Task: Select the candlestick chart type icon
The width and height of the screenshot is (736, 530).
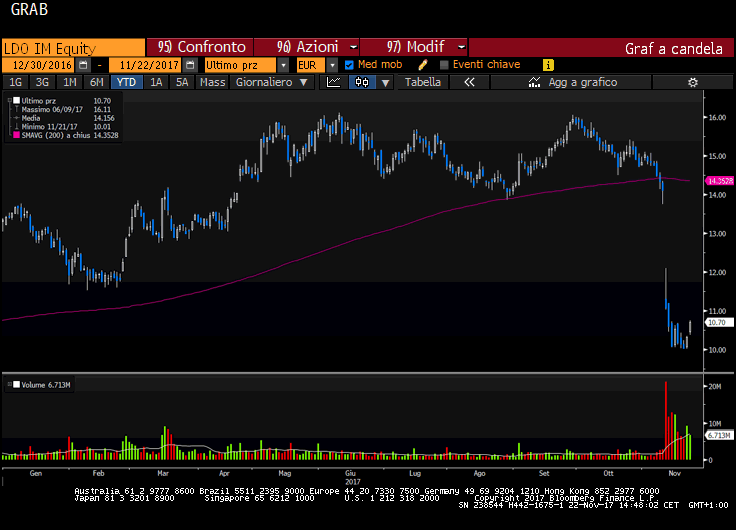Action: tap(360, 83)
